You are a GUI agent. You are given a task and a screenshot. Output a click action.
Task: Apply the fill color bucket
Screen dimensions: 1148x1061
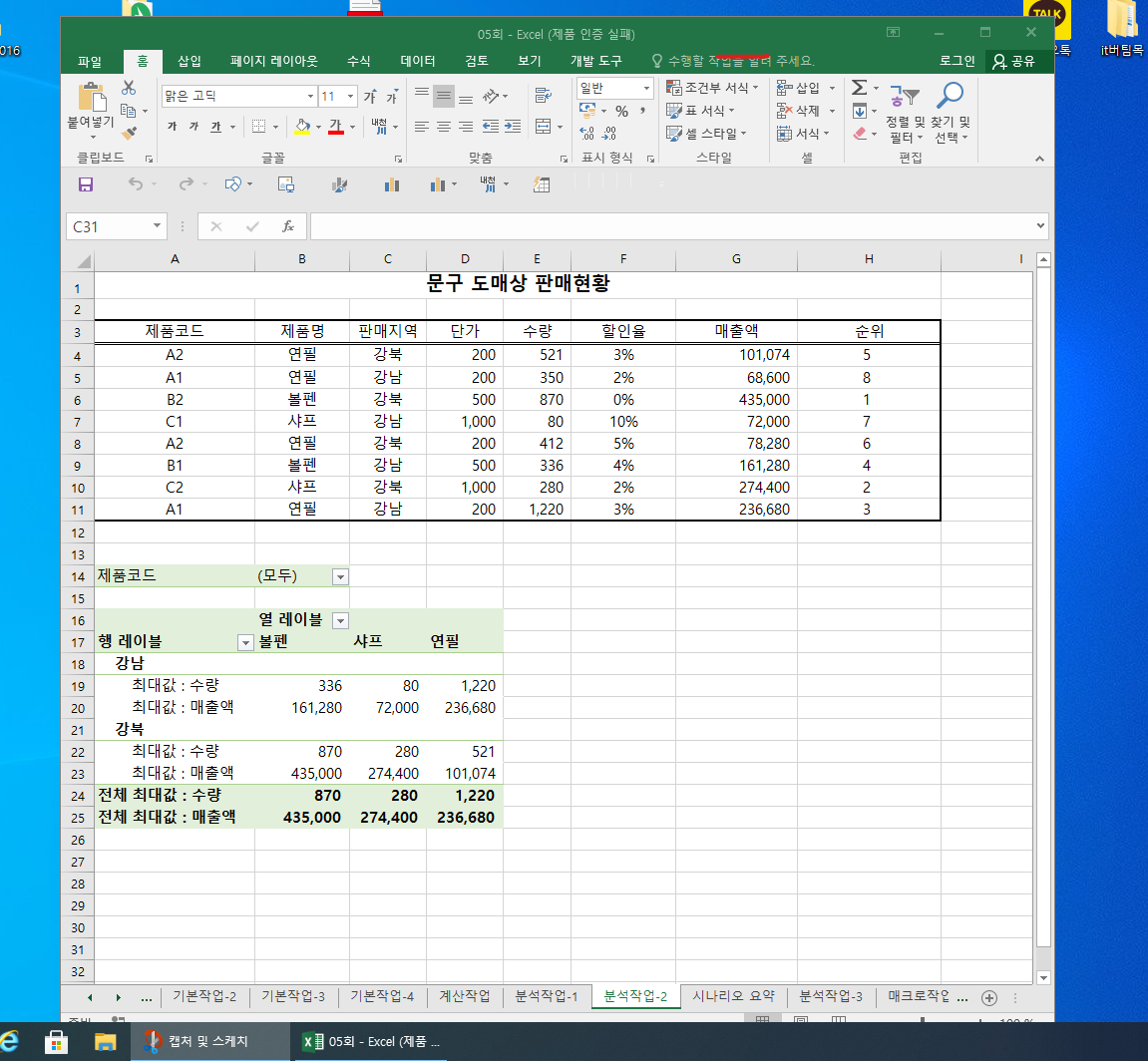pyautogui.click(x=301, y=127)
